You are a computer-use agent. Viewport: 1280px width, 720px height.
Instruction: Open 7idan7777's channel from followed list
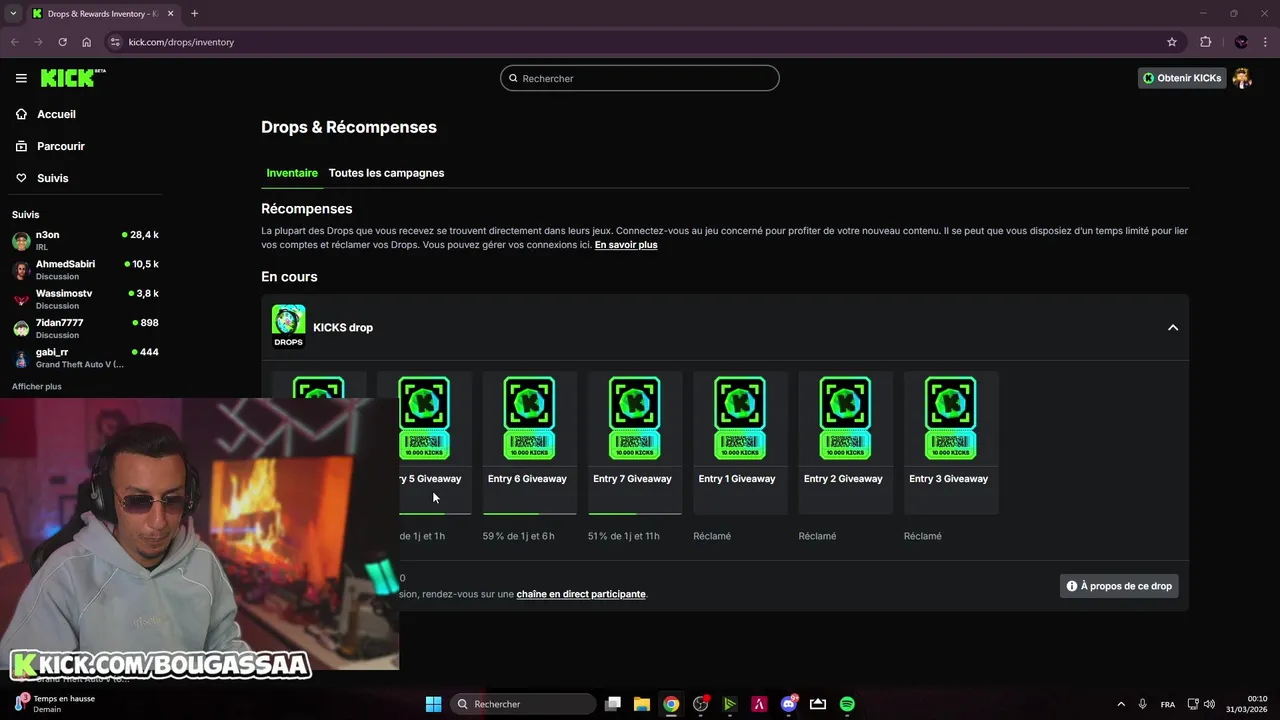85,328
